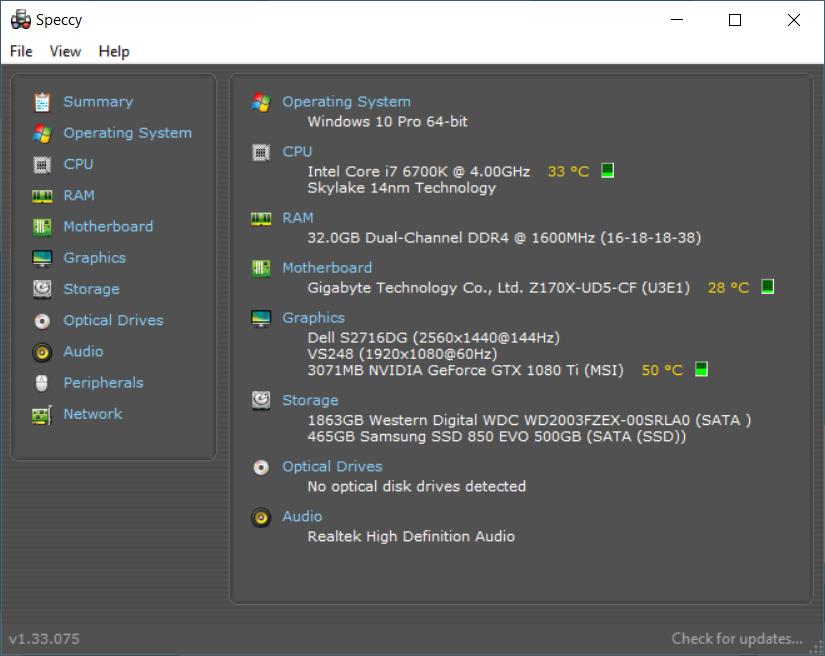Select the Optical Drives disc icon in sidebar
825x656 pixels.
click(42, 321)
